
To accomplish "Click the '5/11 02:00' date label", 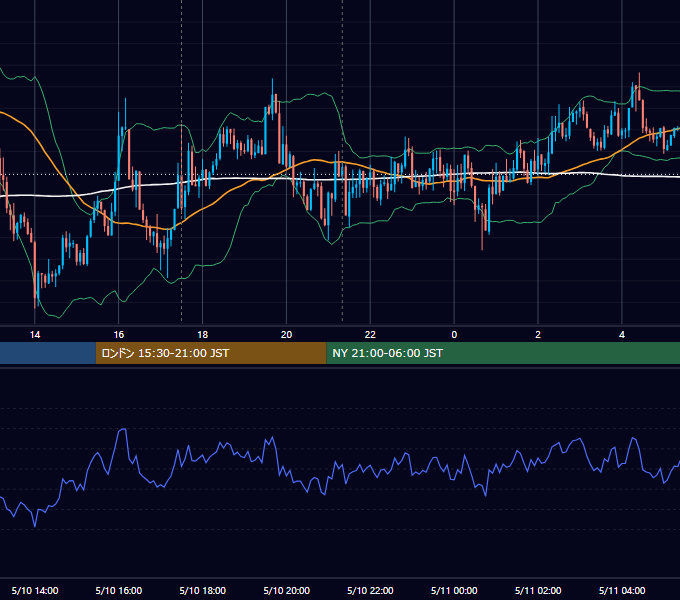I will coord(538,590).
